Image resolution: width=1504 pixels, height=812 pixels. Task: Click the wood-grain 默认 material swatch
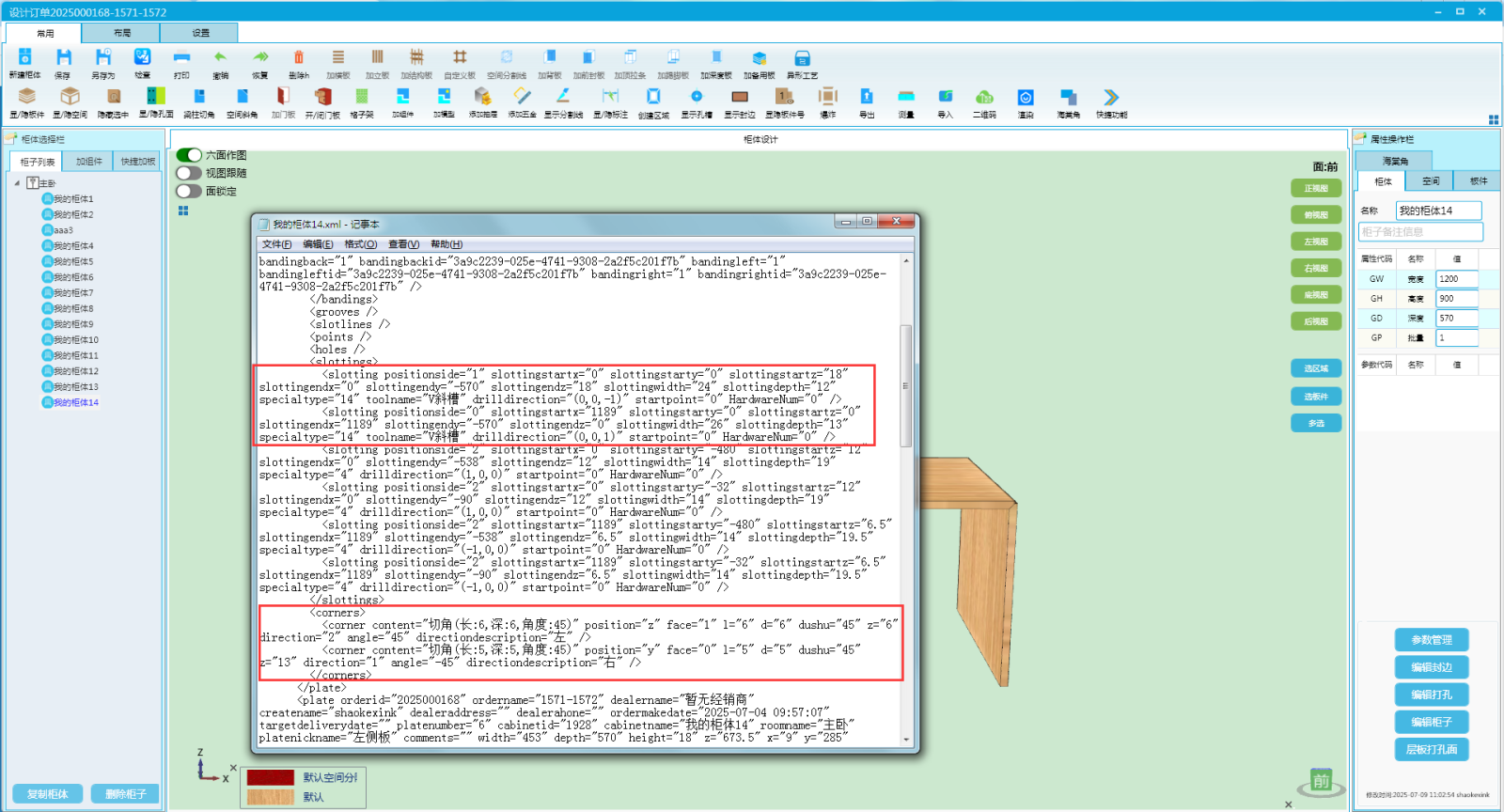271,797
